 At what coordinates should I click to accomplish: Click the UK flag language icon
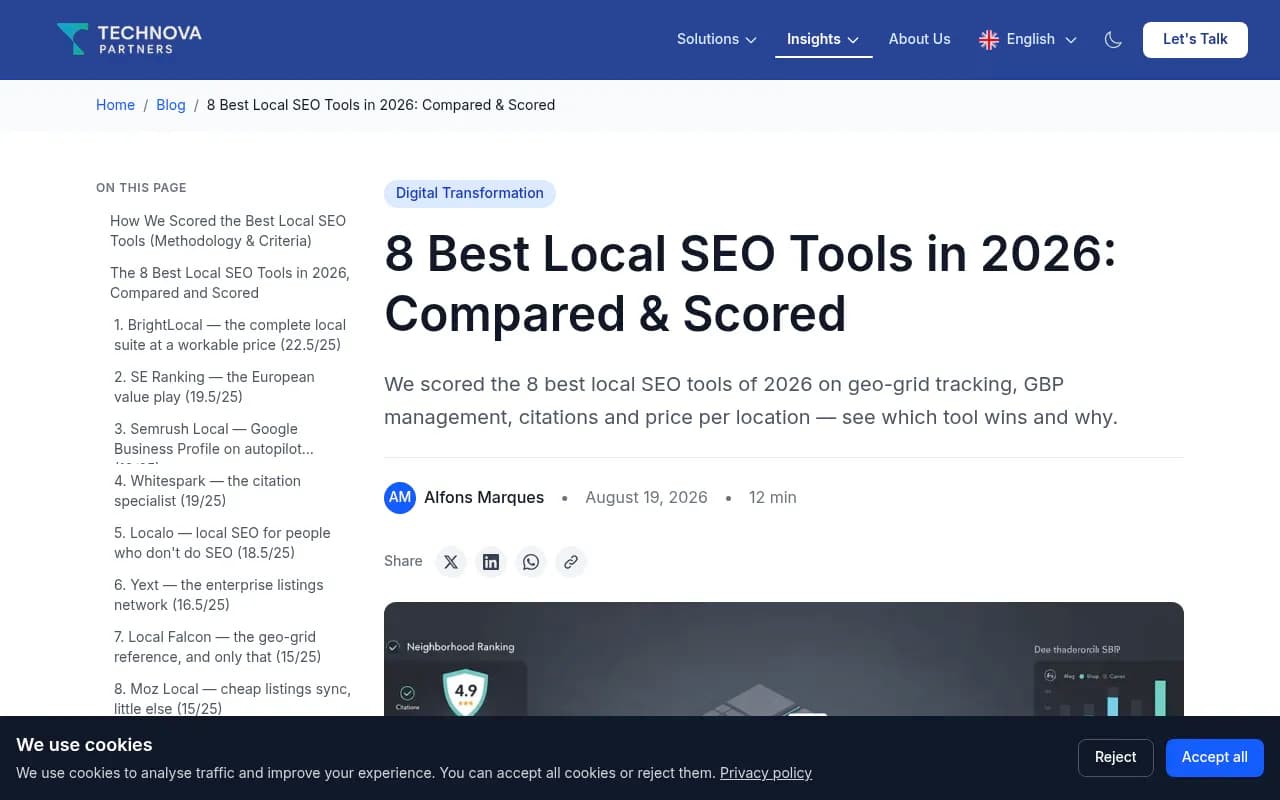[989, 39]
